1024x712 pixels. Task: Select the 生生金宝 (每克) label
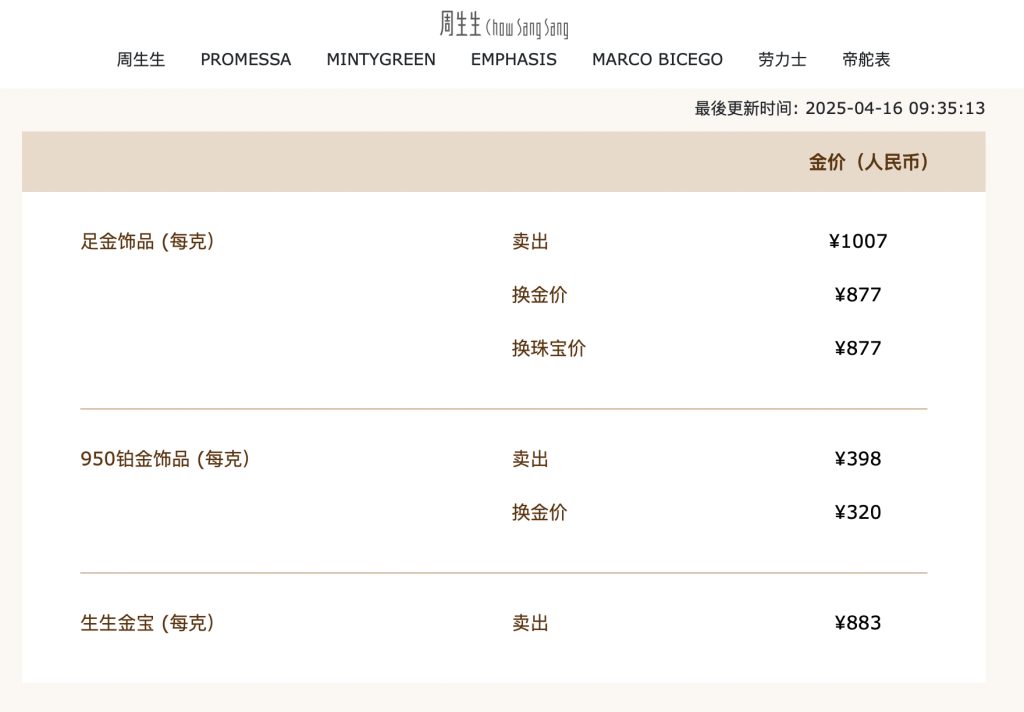[x=148, y=623]
